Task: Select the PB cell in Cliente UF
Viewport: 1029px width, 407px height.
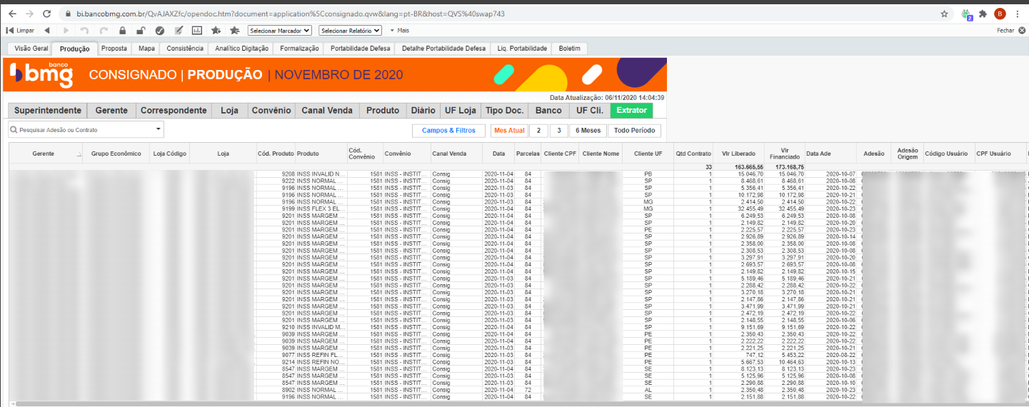Action: click(648, 175)
